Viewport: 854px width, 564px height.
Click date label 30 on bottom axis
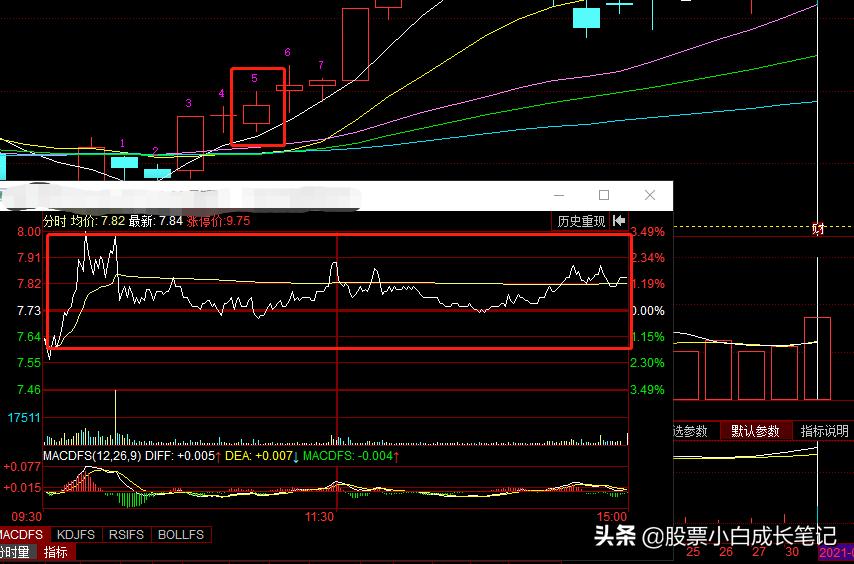(792, 551)
